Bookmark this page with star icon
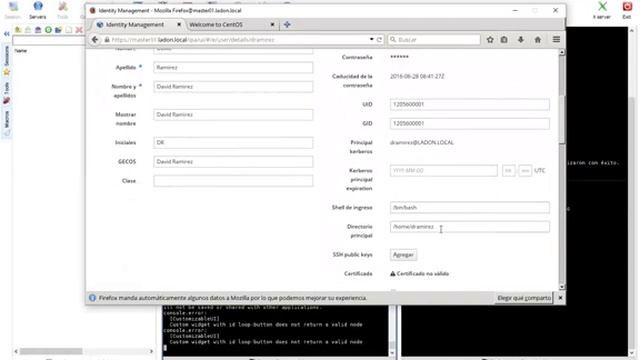Screen dimensions: 640x360 tap(490, 40)
